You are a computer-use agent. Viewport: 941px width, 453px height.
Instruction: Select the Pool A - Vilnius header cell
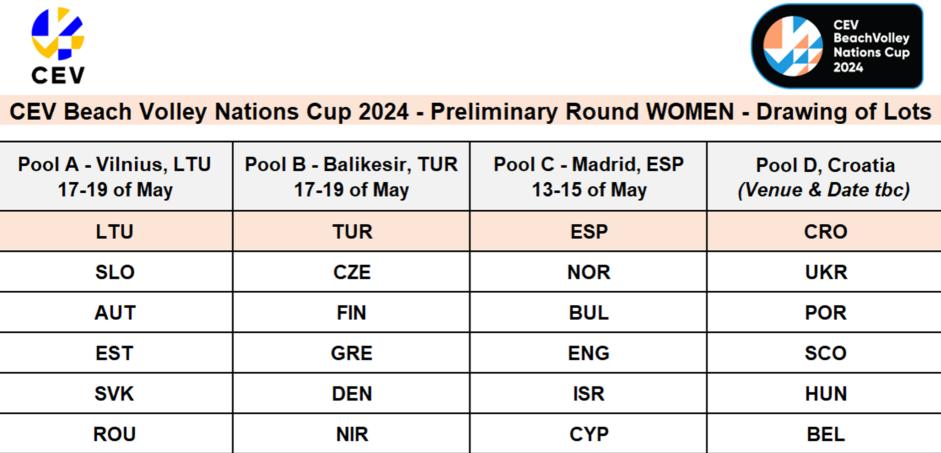coord(115,177)
